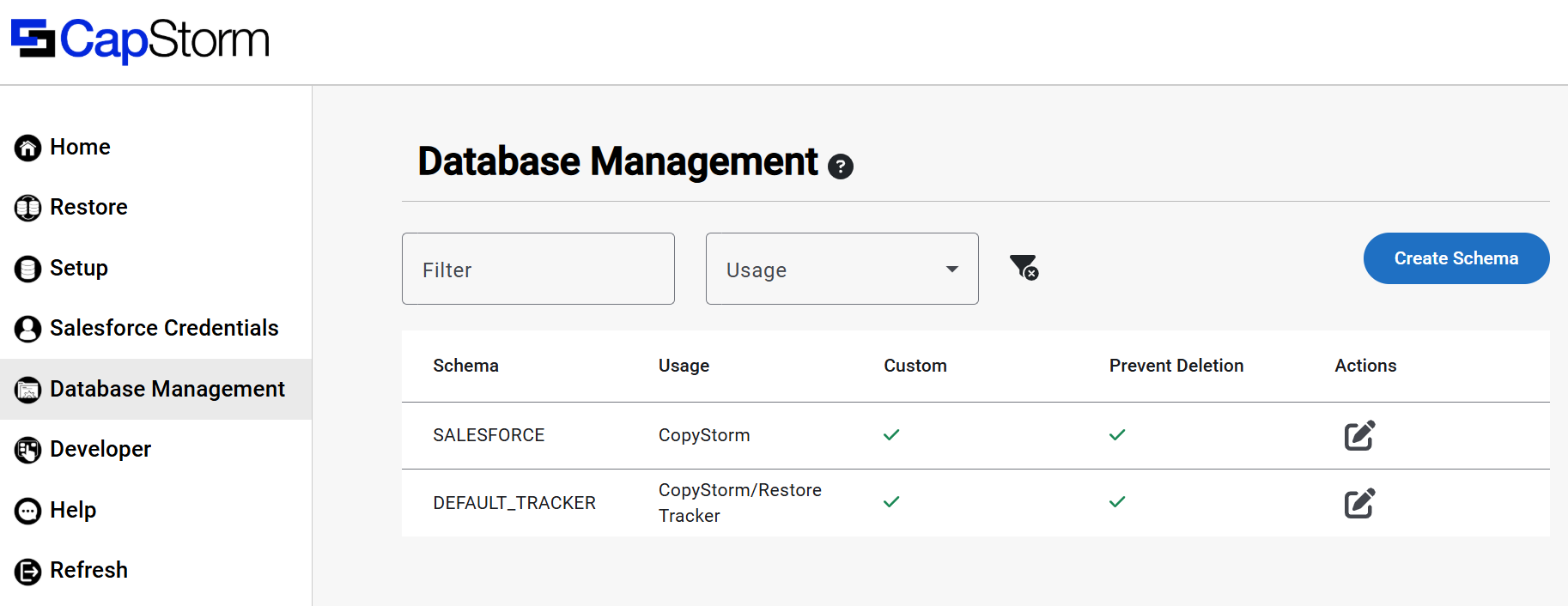Open the Developer section

pyautogui.click(x=100, y=449)
